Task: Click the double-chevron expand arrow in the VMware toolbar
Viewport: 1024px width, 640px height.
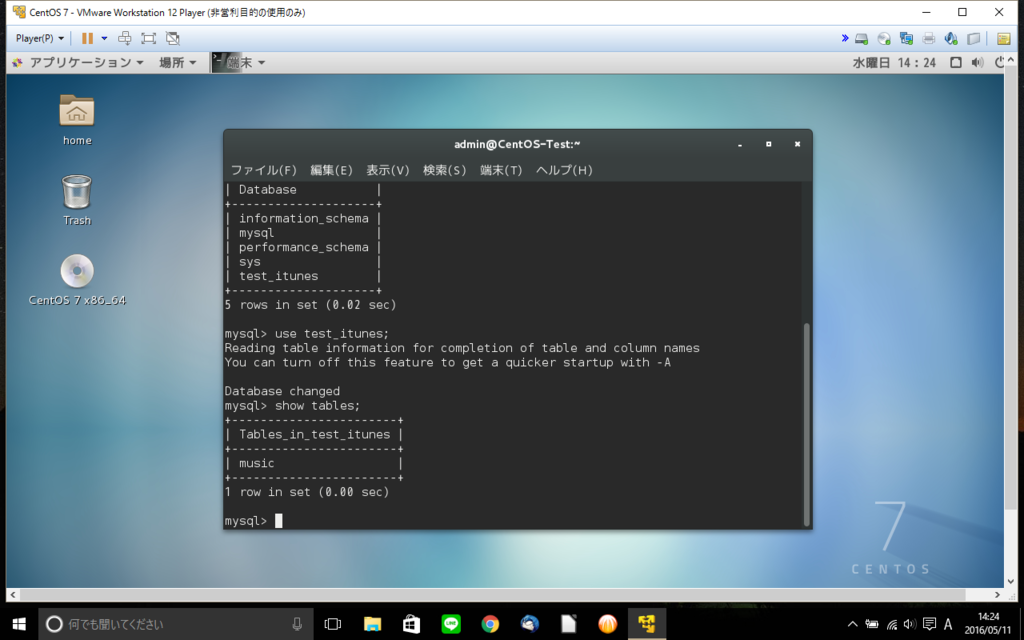Action: pos(844,38)
